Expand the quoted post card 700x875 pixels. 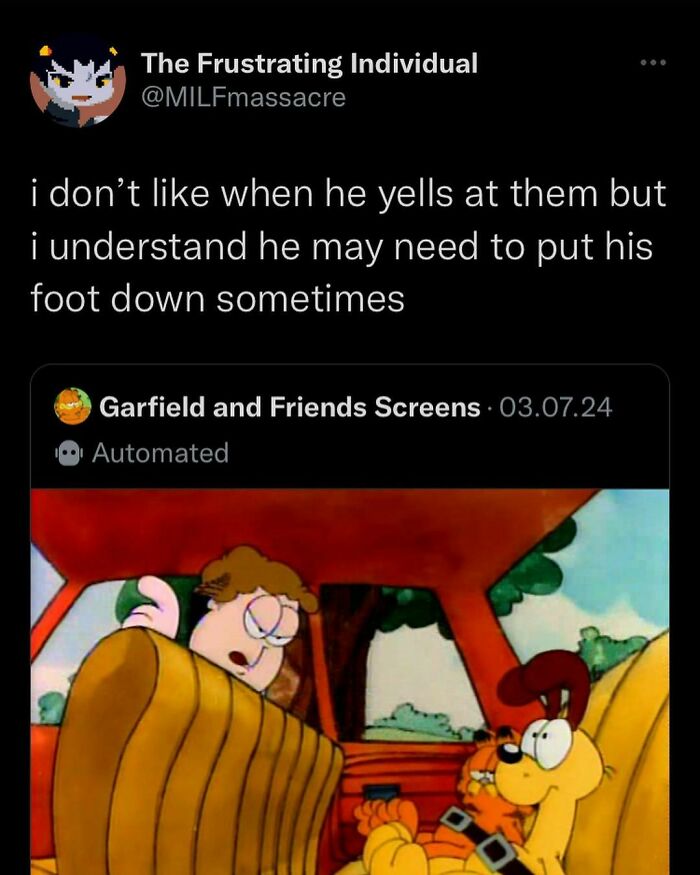pos(350,430)
